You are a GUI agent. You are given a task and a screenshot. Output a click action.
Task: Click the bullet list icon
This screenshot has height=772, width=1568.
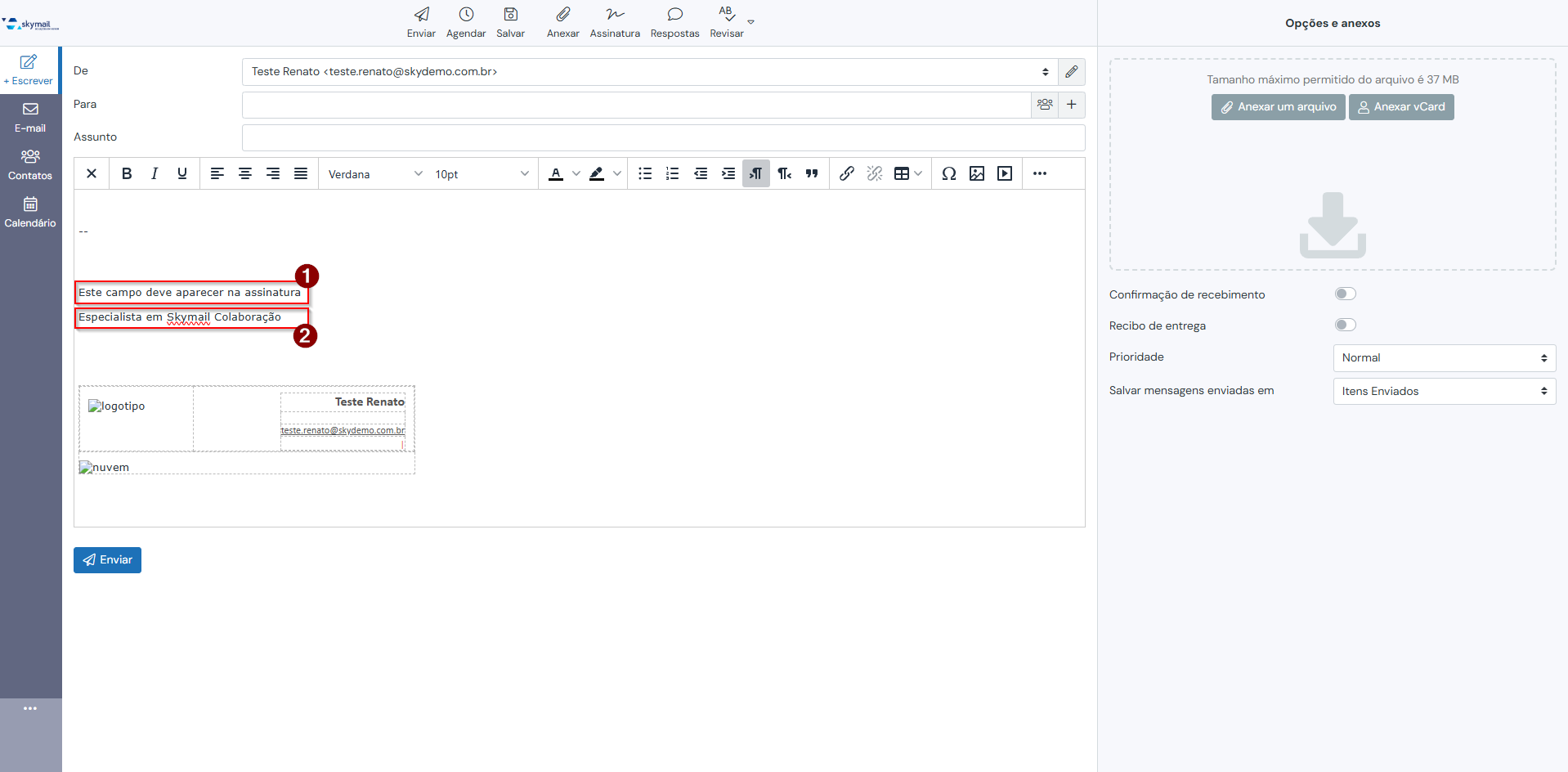645,173
